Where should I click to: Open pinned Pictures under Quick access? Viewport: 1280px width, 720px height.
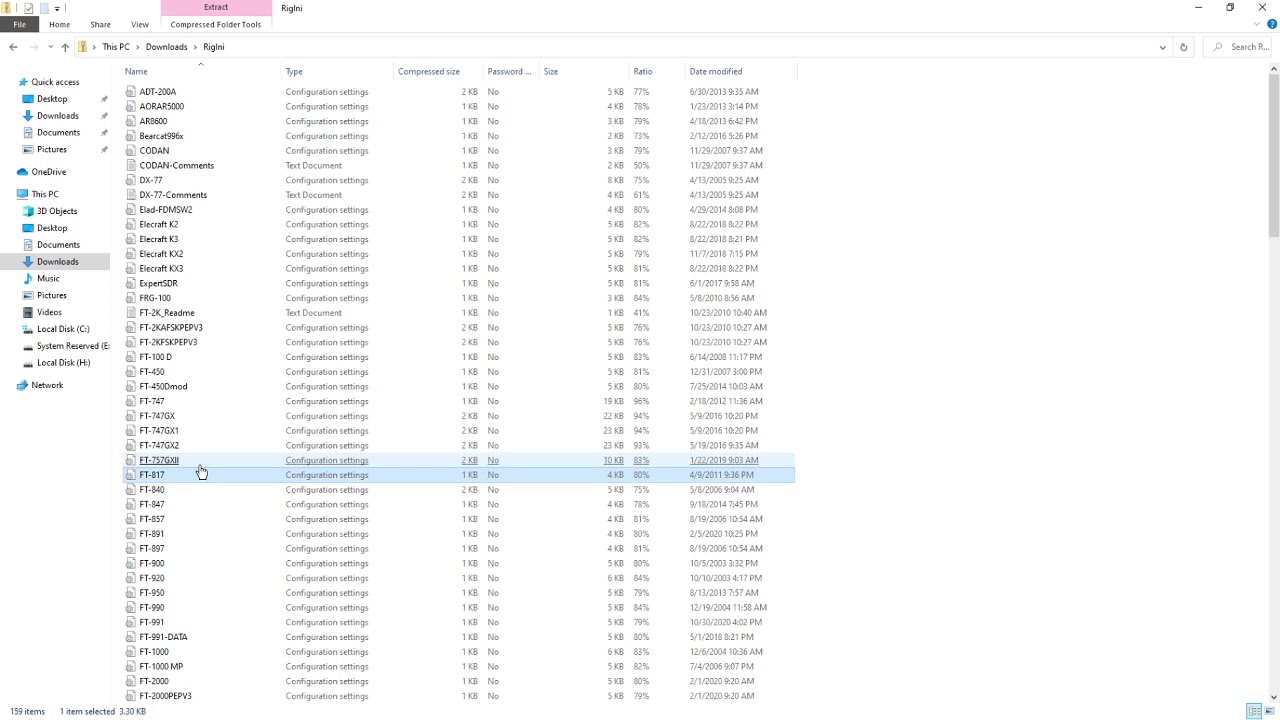pos(52,149)
